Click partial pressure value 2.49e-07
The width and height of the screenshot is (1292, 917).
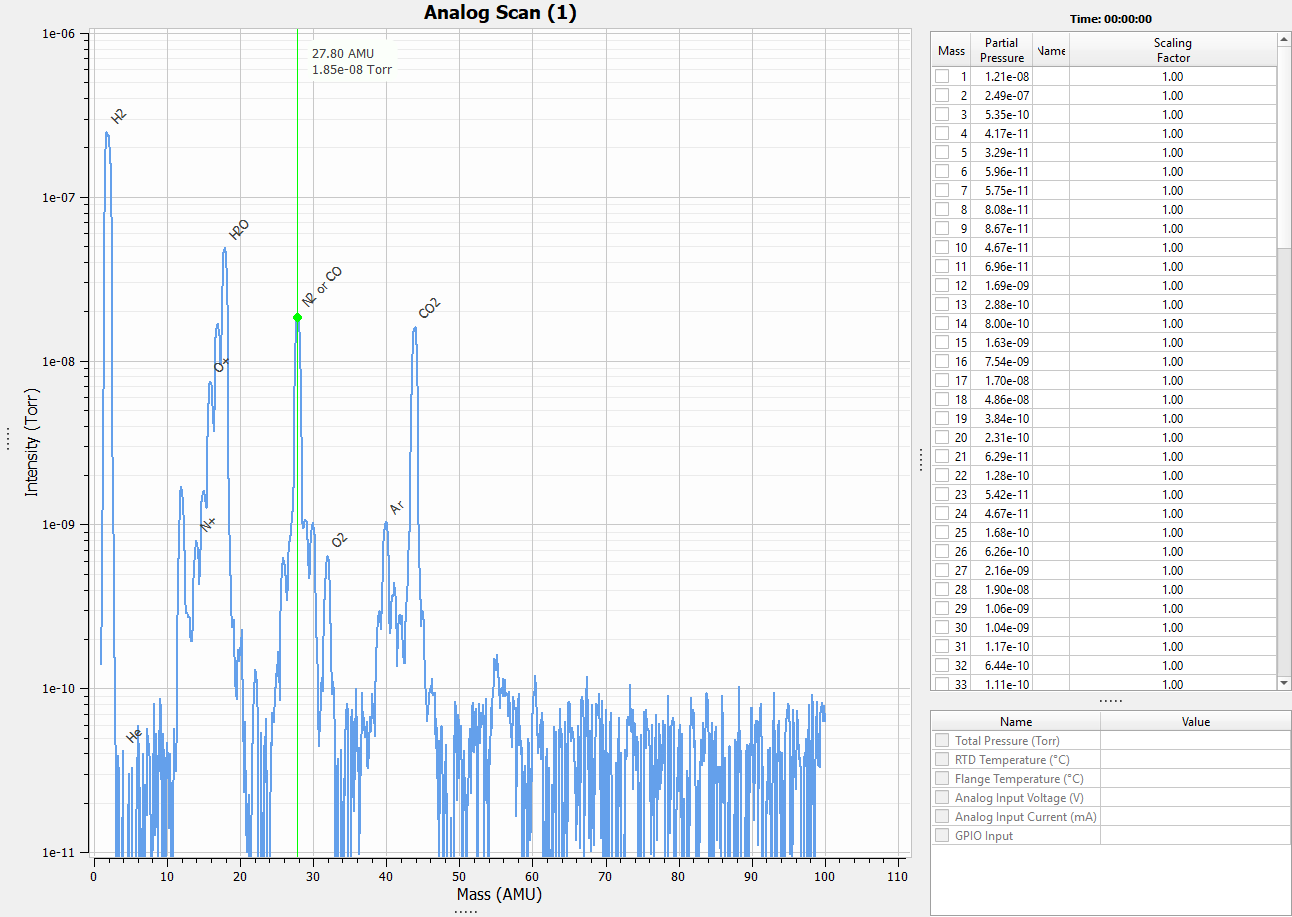point(1006,96)
